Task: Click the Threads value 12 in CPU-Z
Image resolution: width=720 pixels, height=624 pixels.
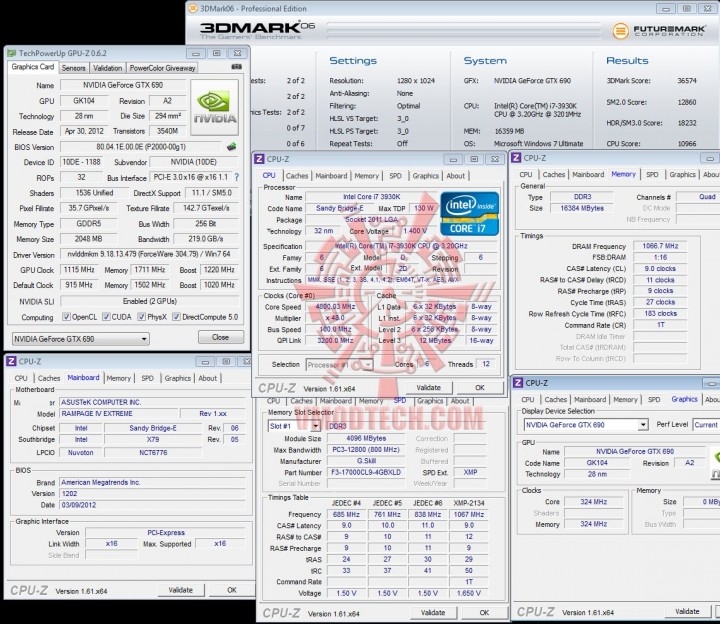Action: click(x=486, y=364)
